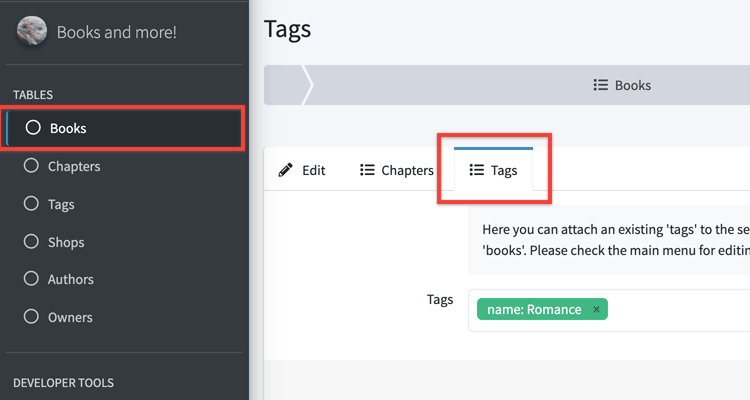Viewport: 750px width, 400px height.
Task: Open the Chapters tab
Action: (x=407, y=170)
